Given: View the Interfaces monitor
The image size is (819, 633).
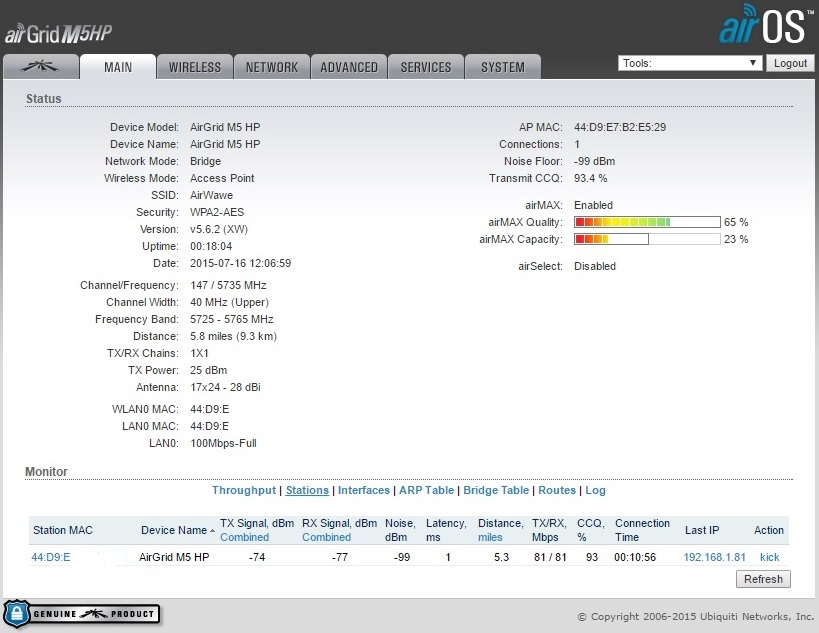Looking at the screenshot, I should 364,490.
